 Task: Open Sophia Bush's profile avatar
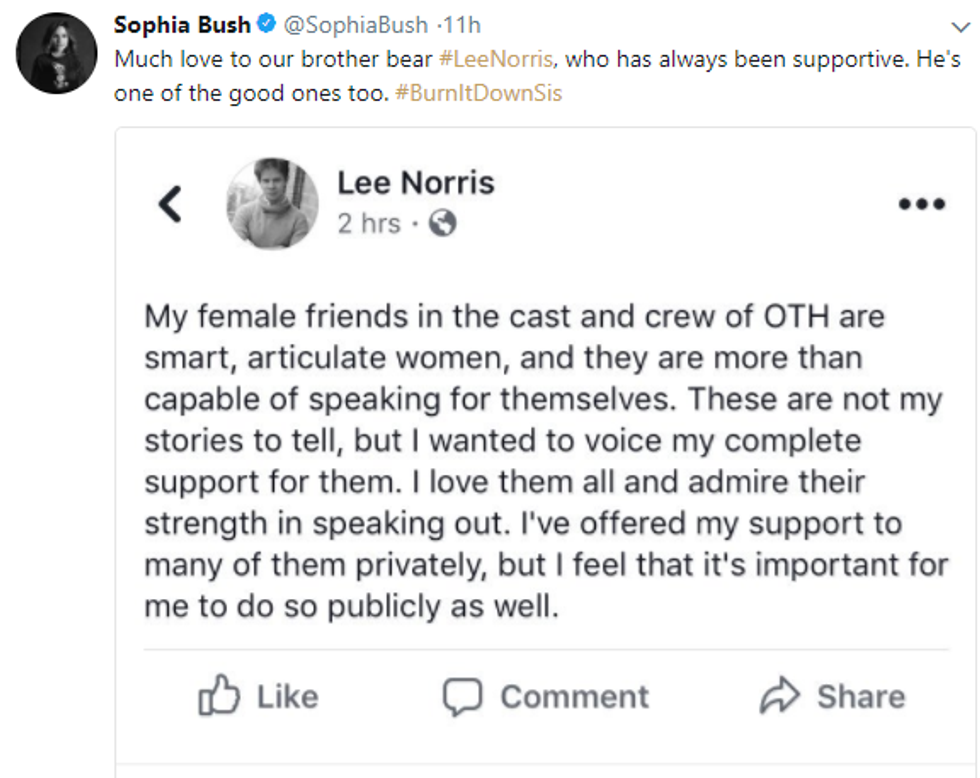[x=57, y=53]
